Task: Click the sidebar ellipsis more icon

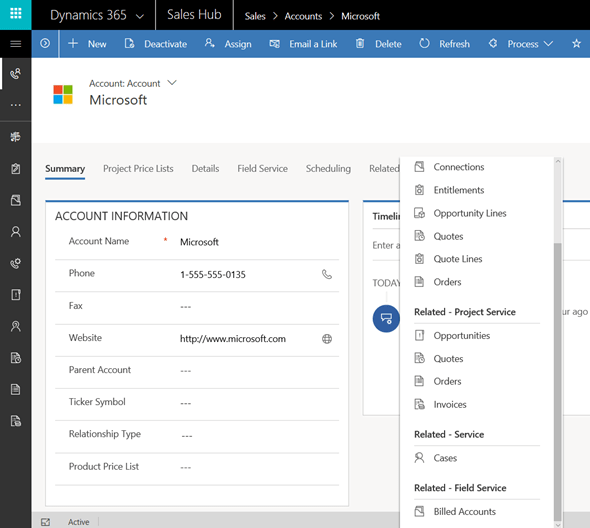Action: tap(15, 105)
